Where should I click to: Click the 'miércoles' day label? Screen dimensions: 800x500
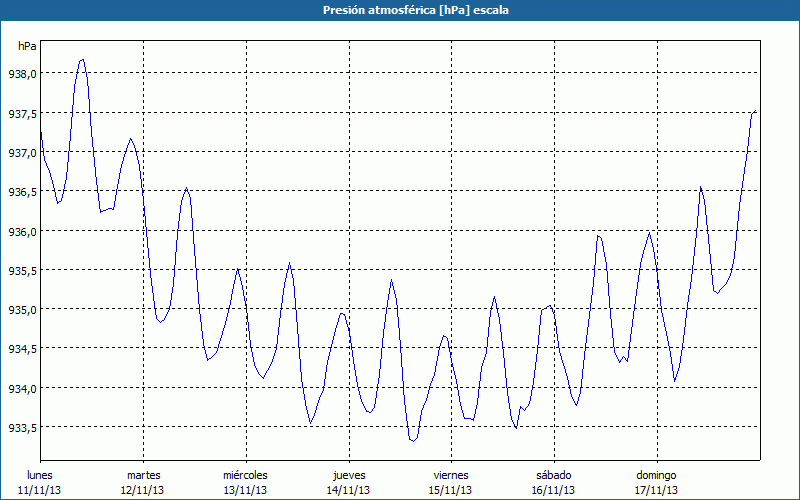245,475
